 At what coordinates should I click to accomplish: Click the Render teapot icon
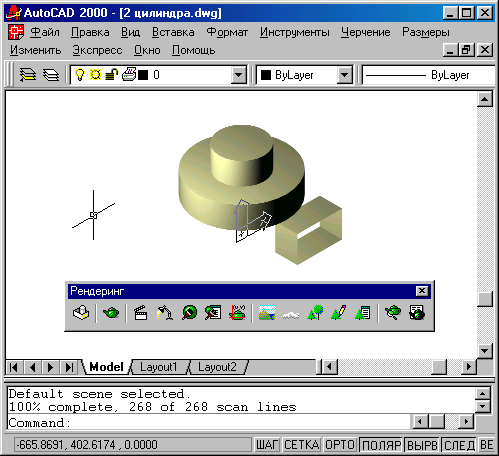pos(111,313)
